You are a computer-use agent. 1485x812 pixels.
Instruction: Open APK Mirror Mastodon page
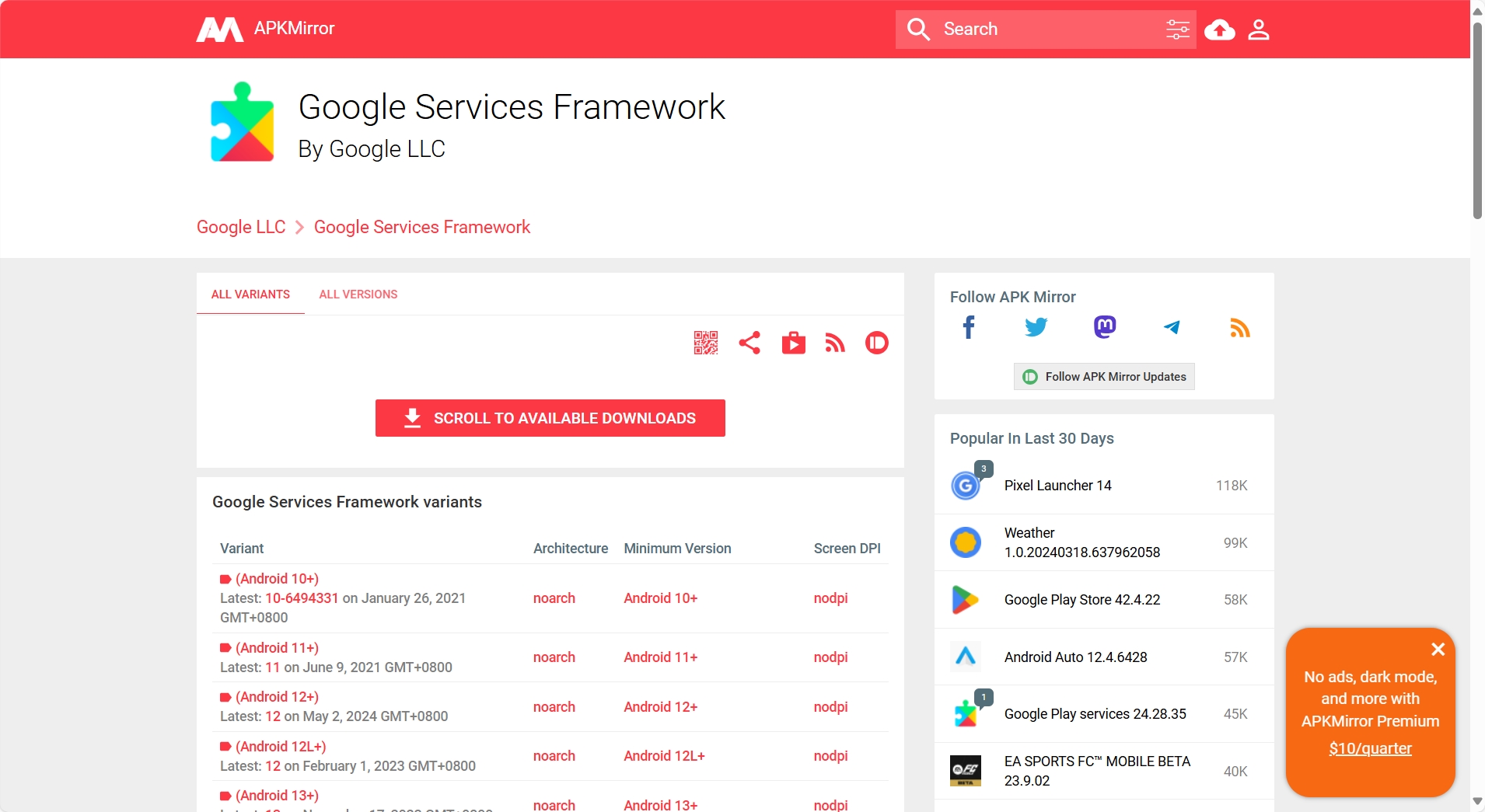coord(1105,327)
